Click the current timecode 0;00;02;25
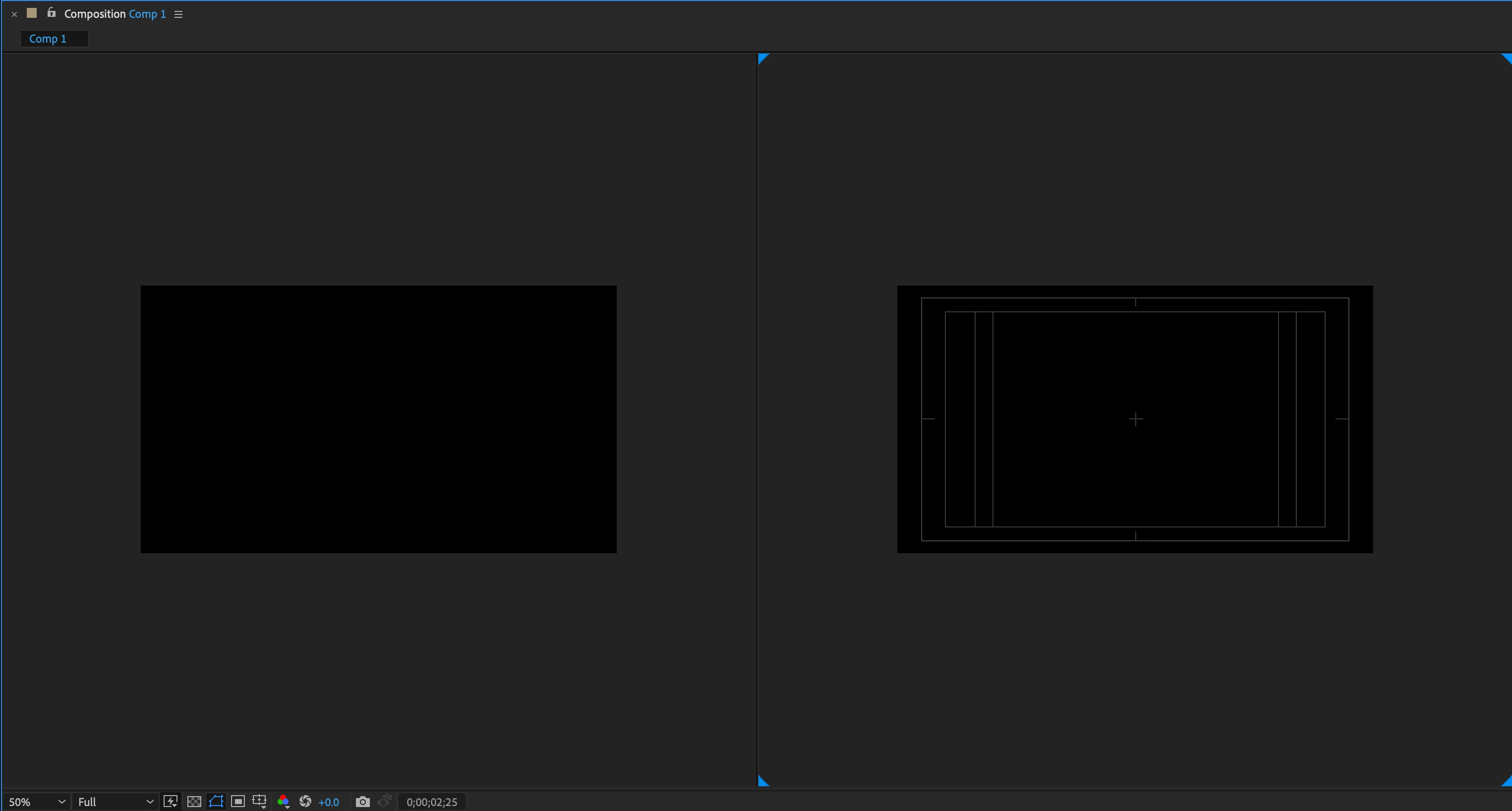The width and height of the screenshot is (1512, 811). [x=431, y=802]
